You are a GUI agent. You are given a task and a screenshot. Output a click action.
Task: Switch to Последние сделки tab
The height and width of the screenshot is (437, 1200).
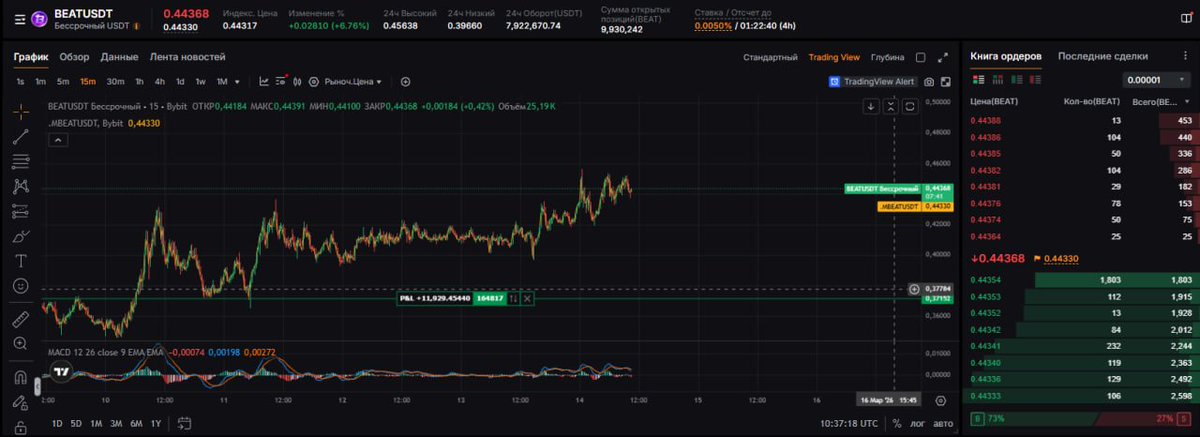coord(1103,56)
